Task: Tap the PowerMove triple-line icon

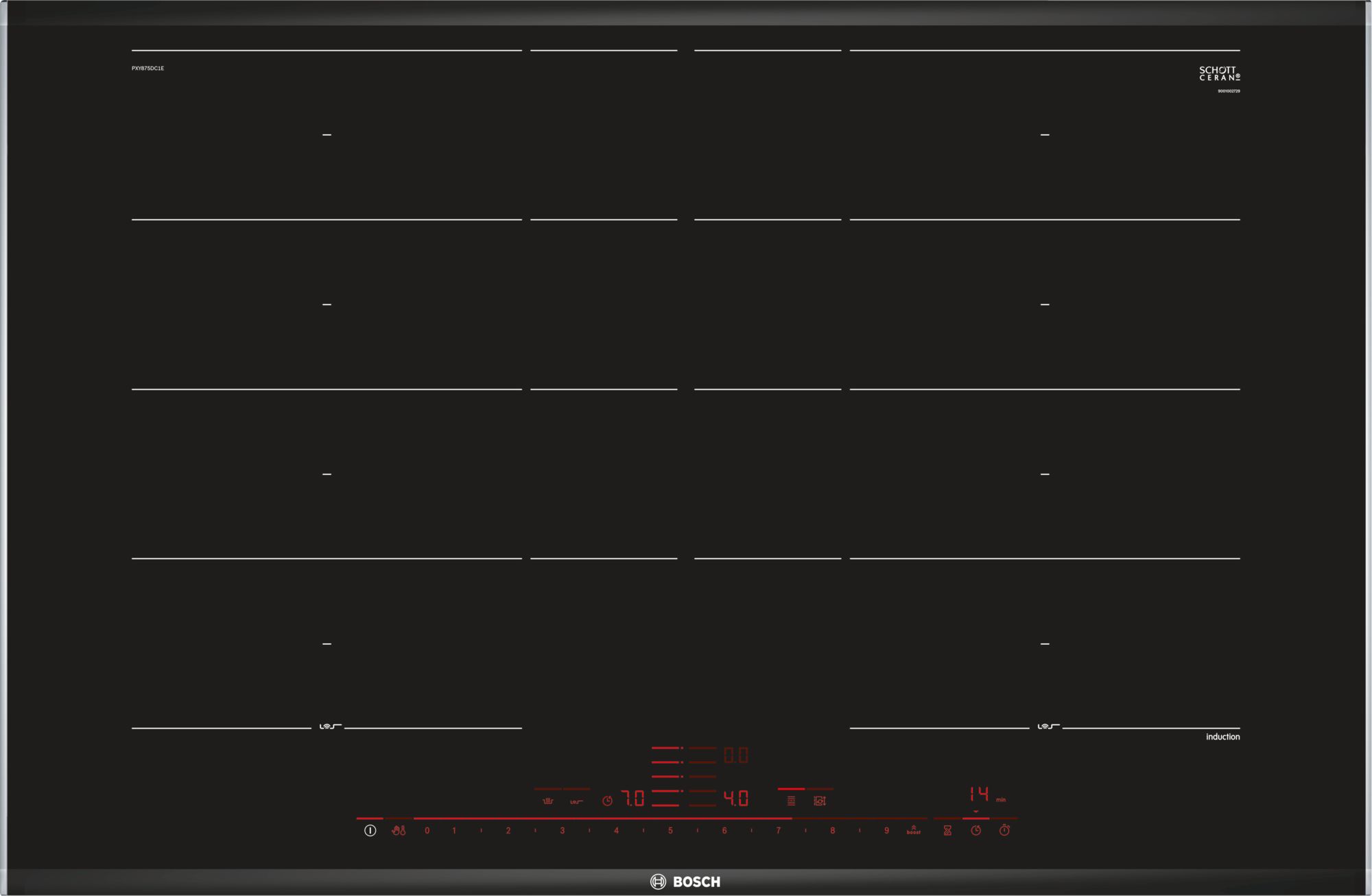Action: (x=790, y=800)
